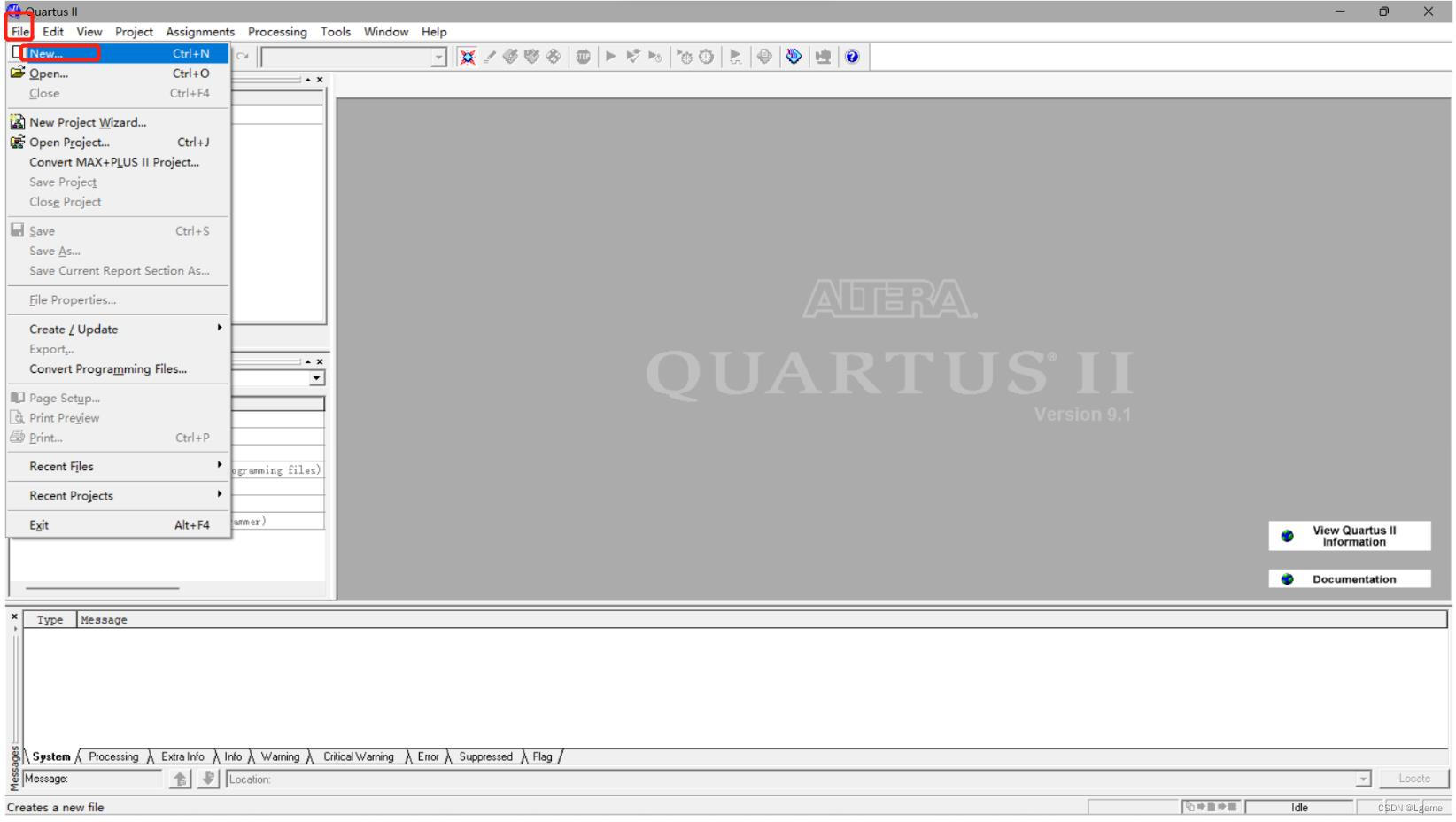Click the Location text field
Image resolution: width=1456 pixels, height=822 pixels.
tap(791, 779)
